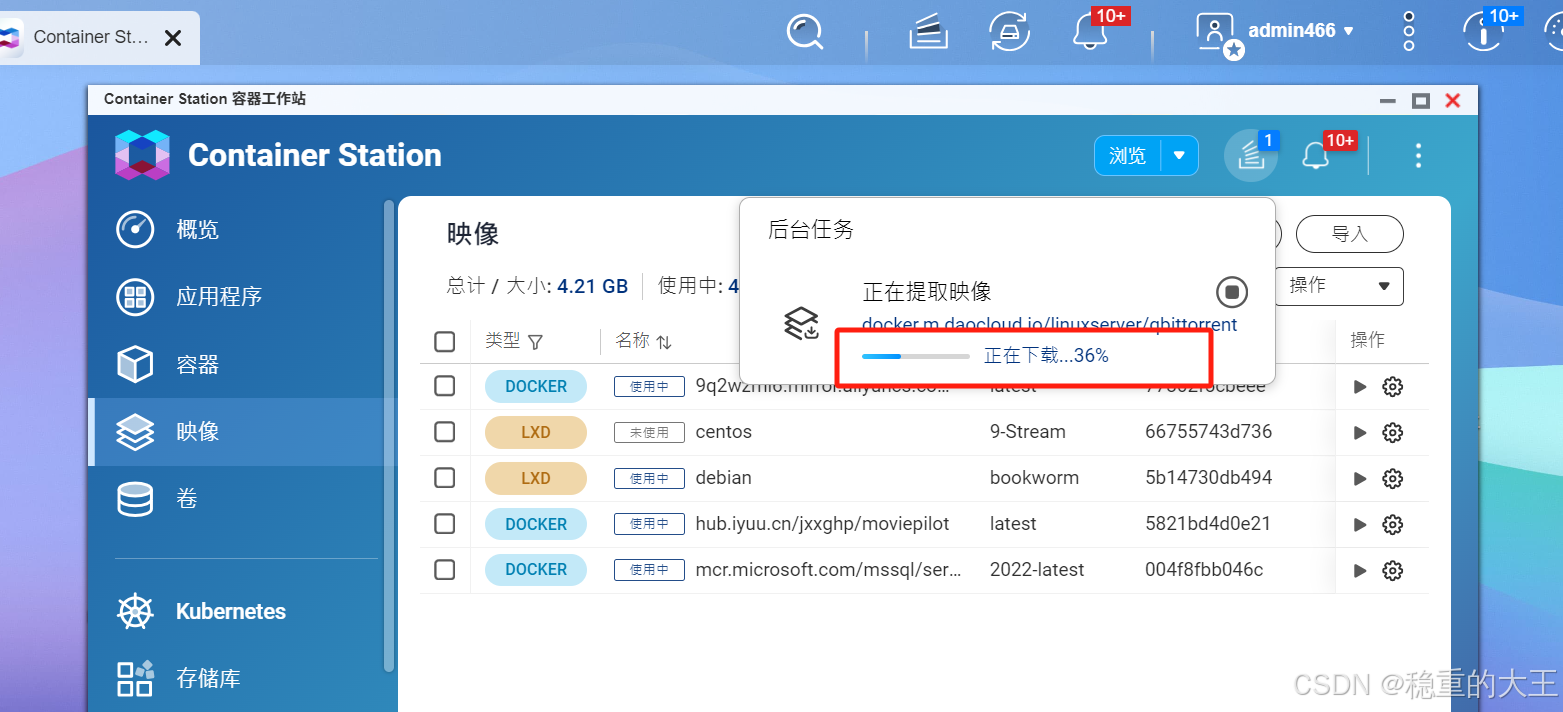Viewport: 1563px width, 712px height.
Task: Click the Container Station cube logo
Action: pos(142,155)
